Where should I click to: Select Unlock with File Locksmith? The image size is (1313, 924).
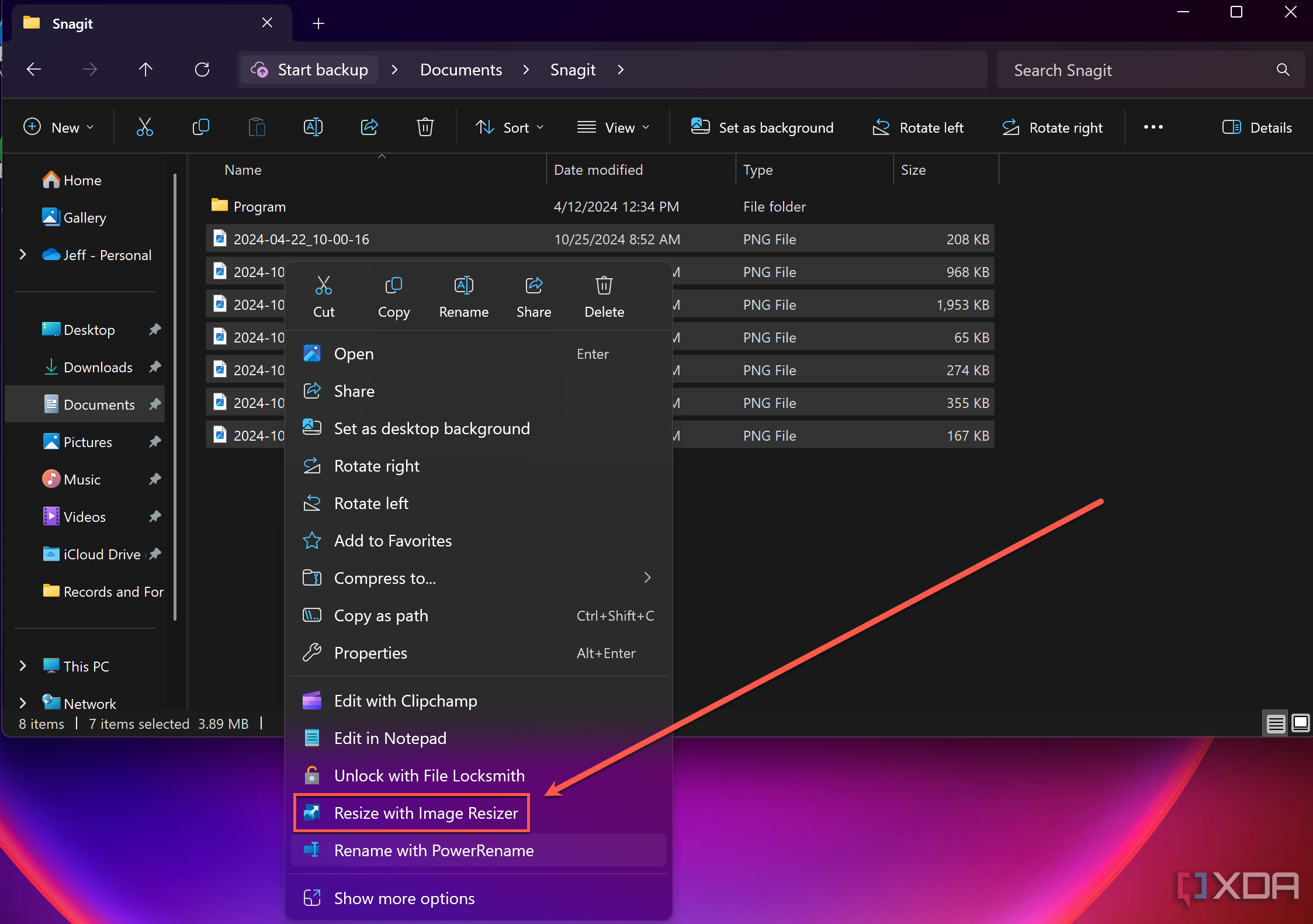(478, 776)
